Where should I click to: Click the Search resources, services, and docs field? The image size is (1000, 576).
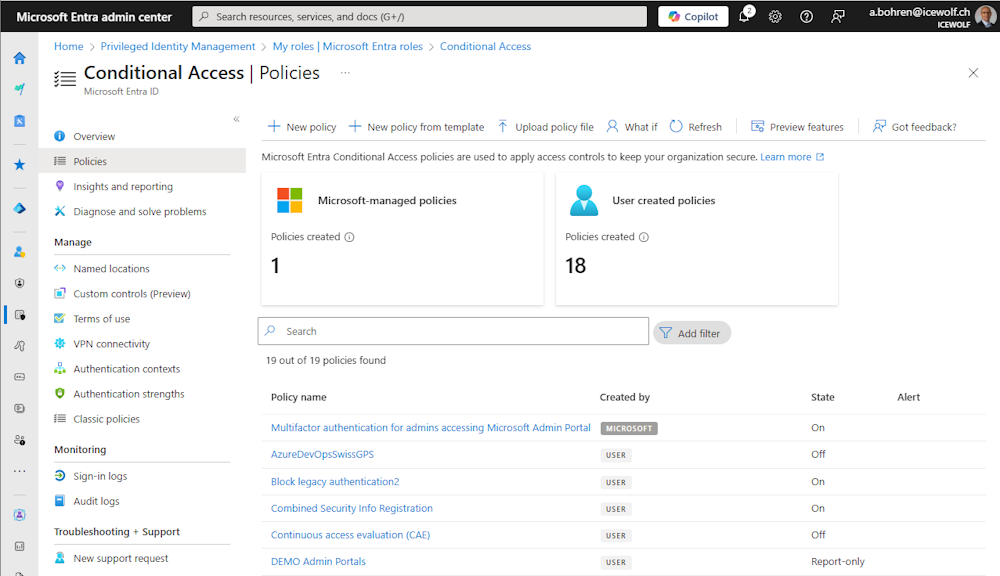[420, 17]
